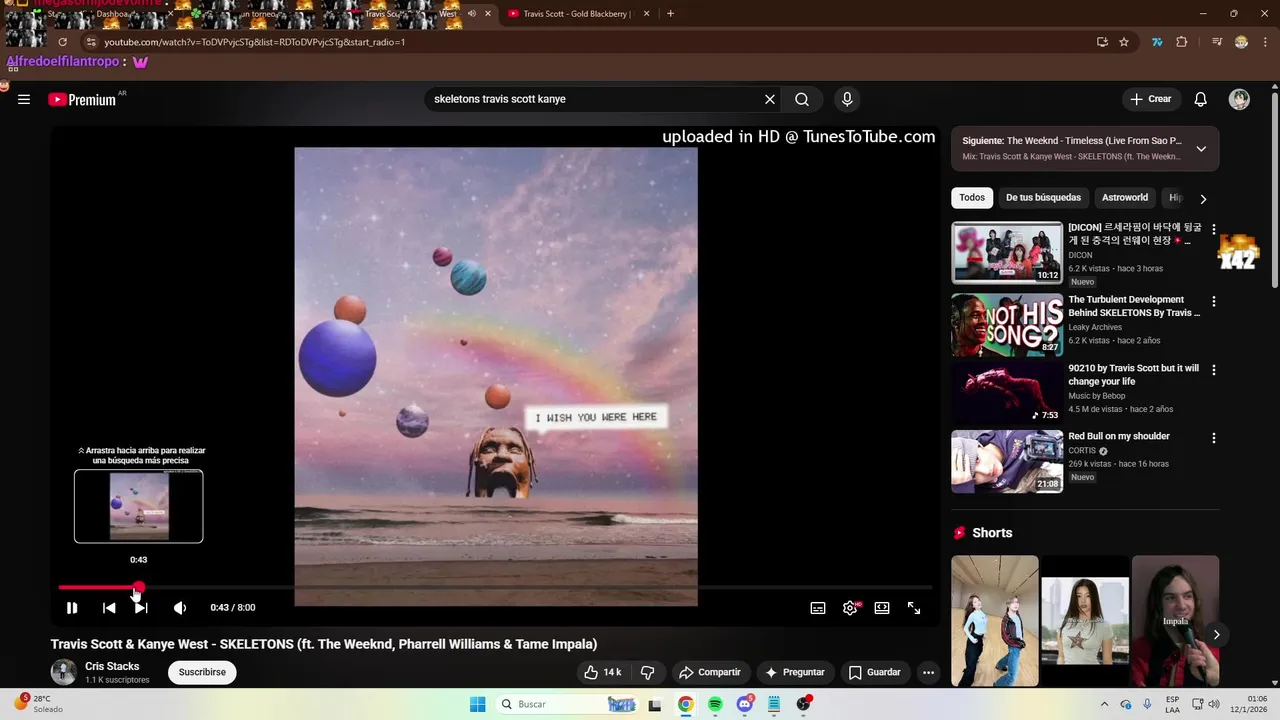1280x720 pixels.
Task: Mute the player volume
Action: coord(180,608)
